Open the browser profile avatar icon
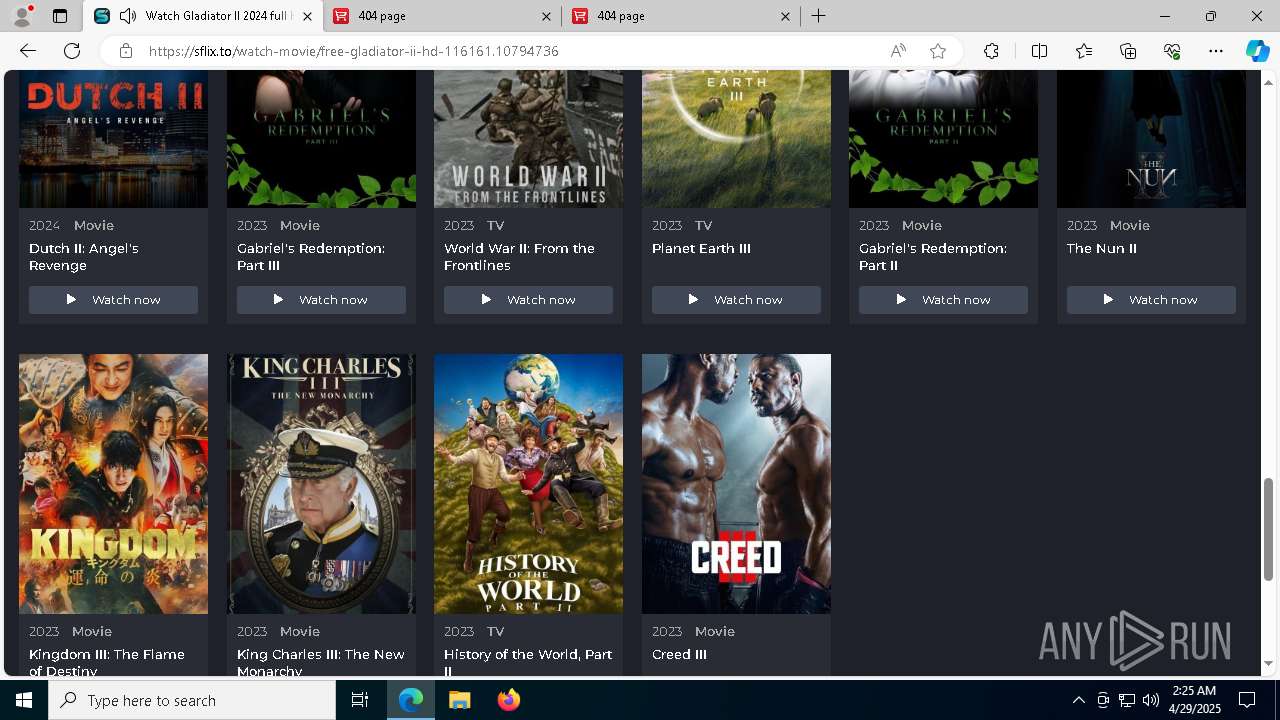Image resolution: width=1280 pixels, height=720 pixels. 22,16
